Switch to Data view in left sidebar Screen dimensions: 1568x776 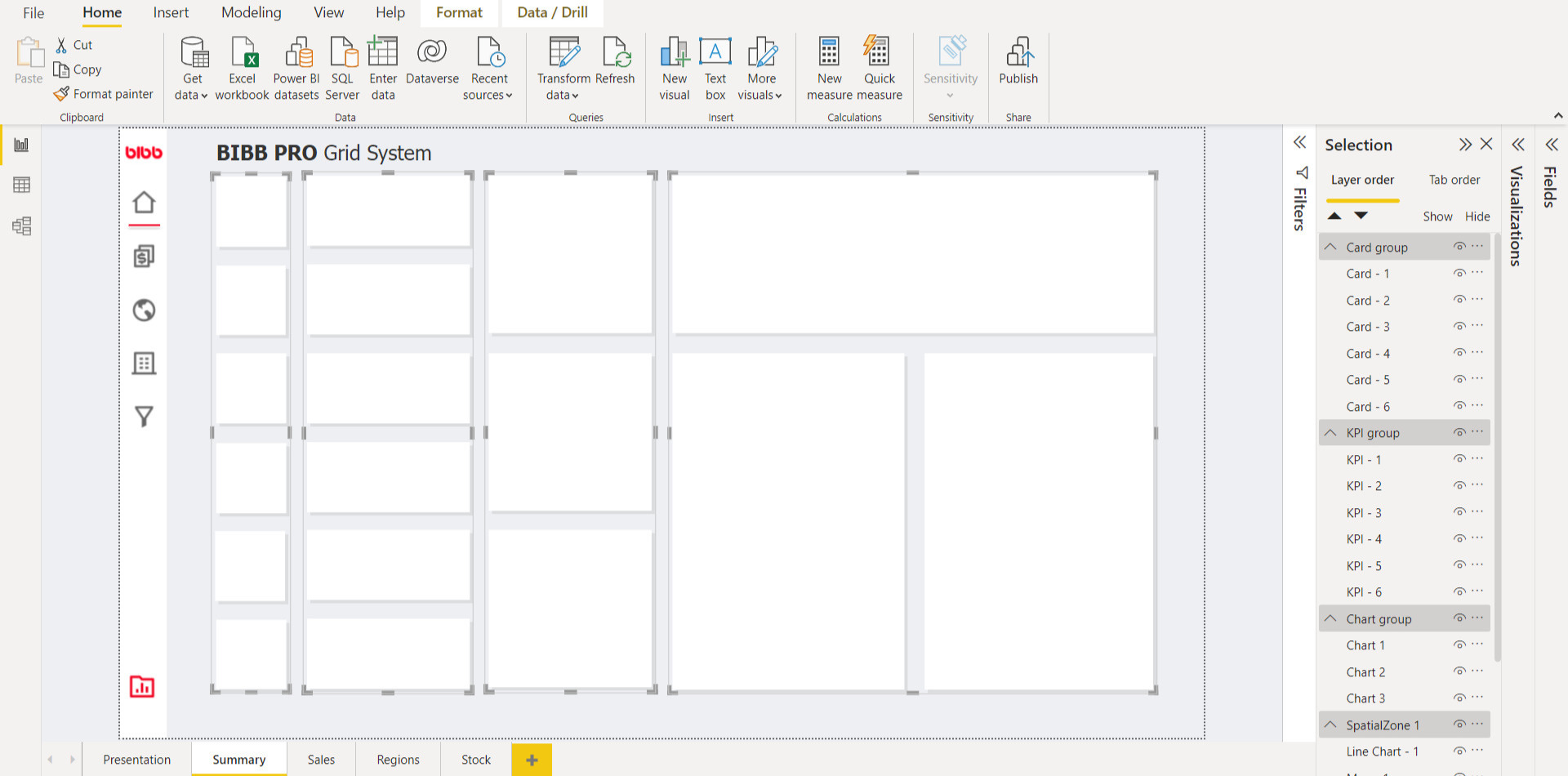[22, 185]
